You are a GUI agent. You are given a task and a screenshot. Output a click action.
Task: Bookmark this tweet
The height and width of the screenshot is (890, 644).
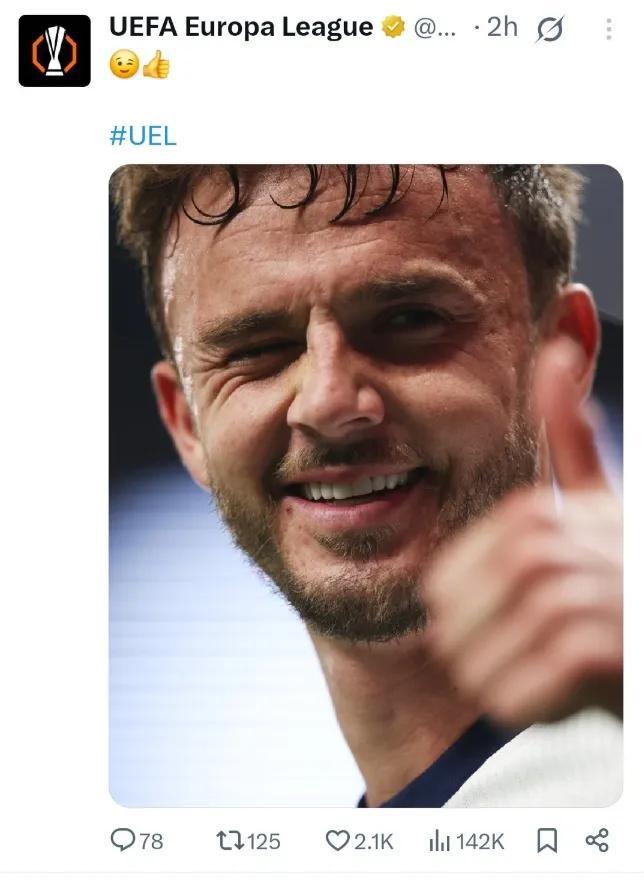pos(547,840)
